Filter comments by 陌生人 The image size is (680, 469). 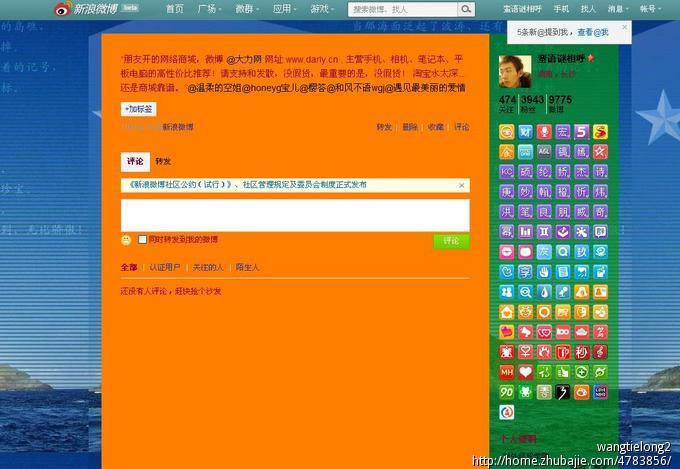click(x=247, y=267)
